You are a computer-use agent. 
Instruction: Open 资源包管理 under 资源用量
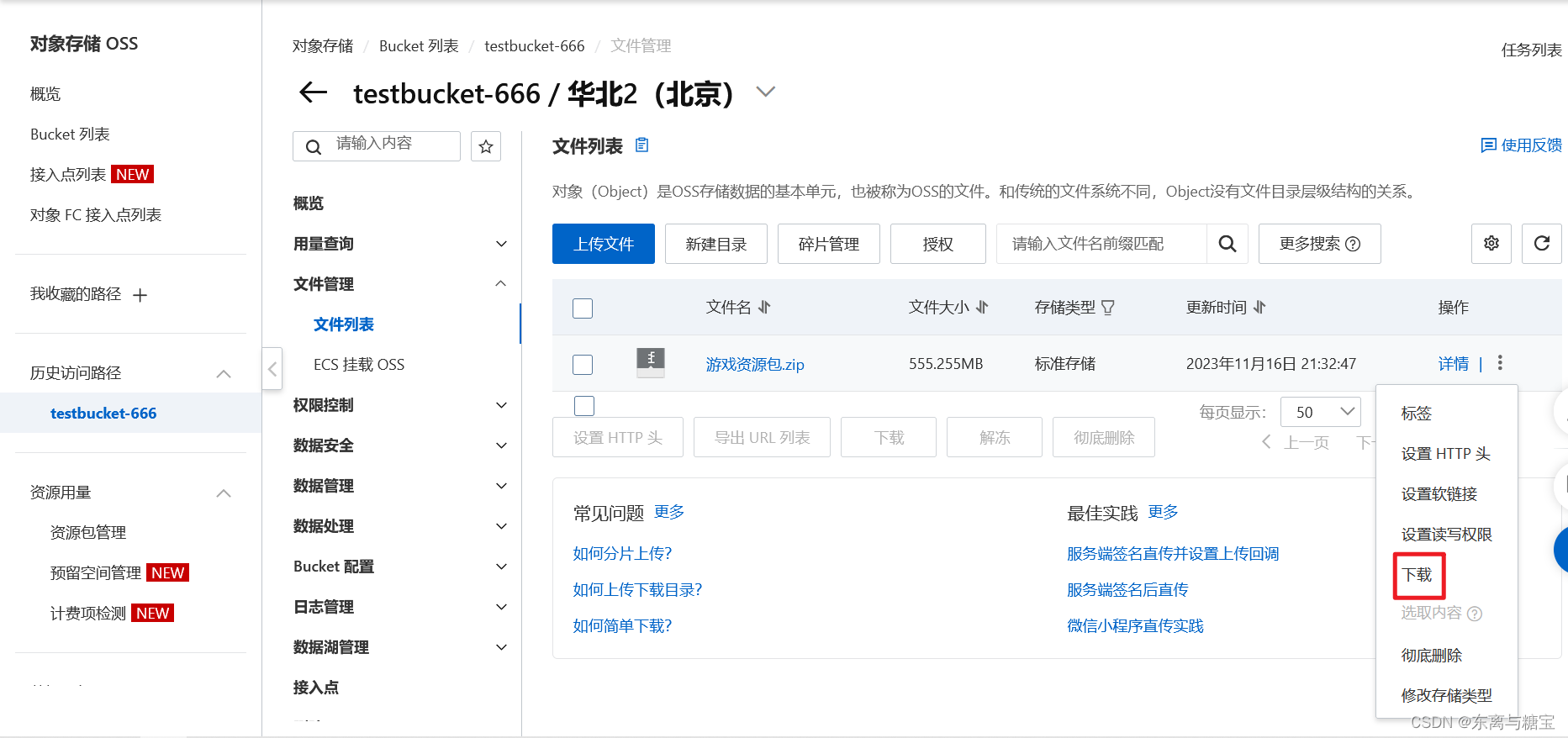(x=88, y=533)
